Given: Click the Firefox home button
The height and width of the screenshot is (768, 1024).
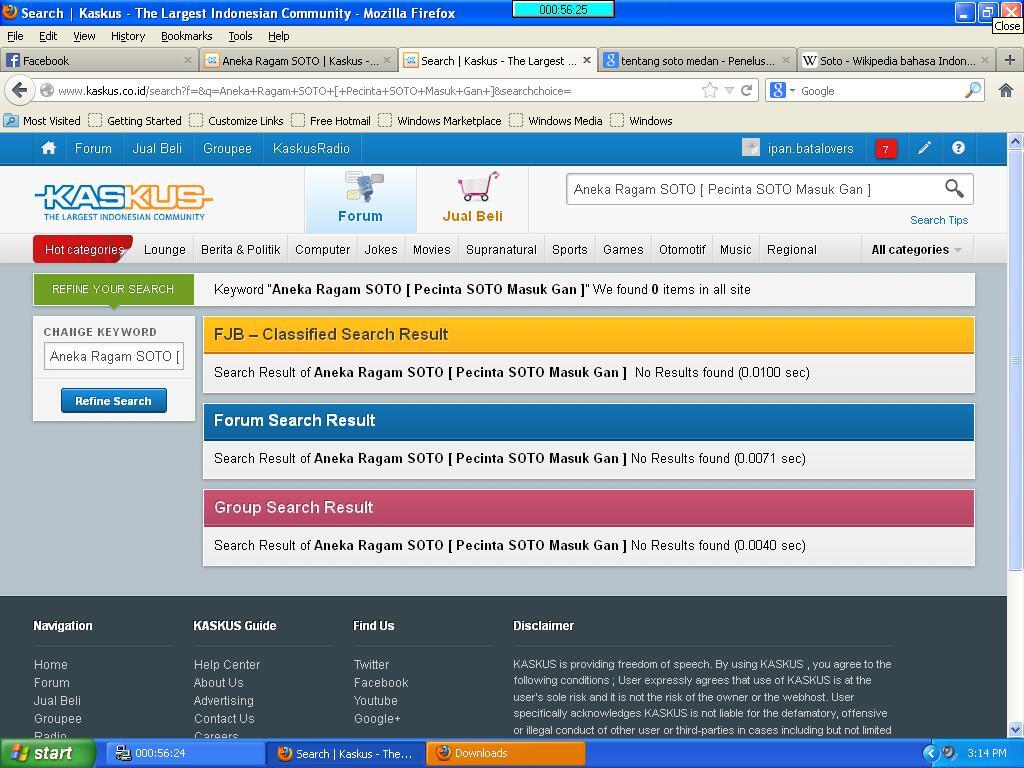Looking at the screenshot, I should coord(1005,90).
